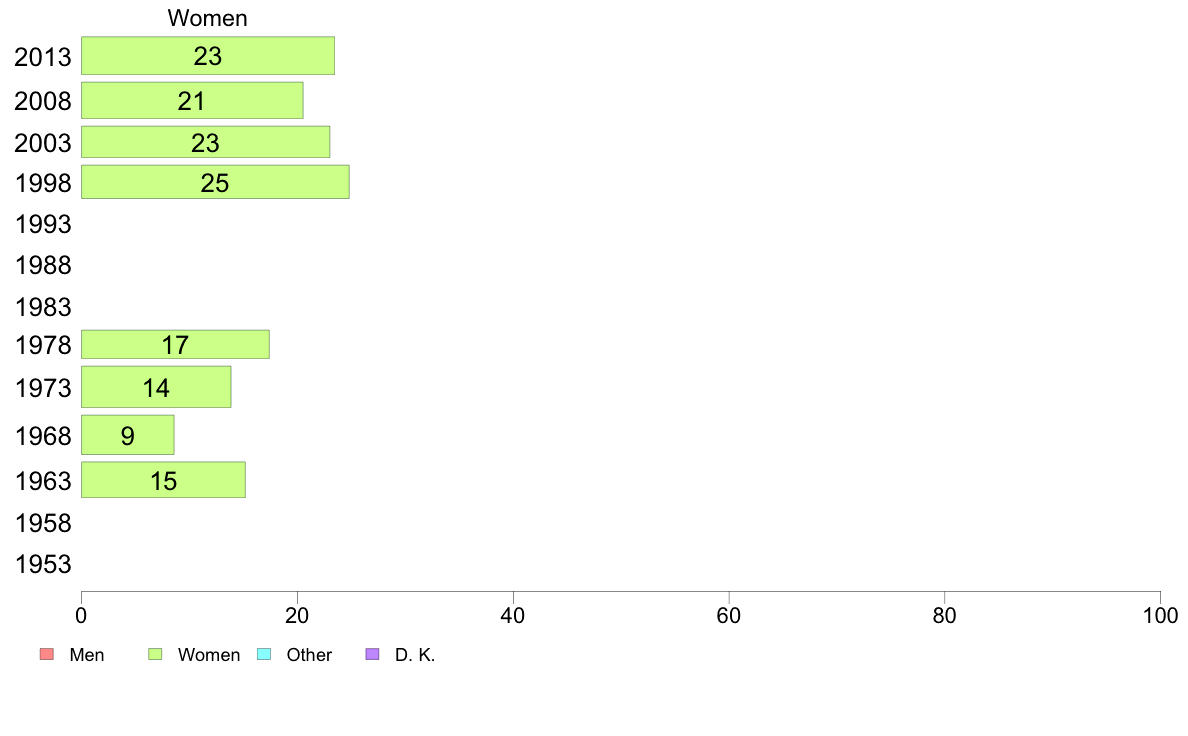
Task: Click the 2013 bar showing 23
Action: coord(207,56)
